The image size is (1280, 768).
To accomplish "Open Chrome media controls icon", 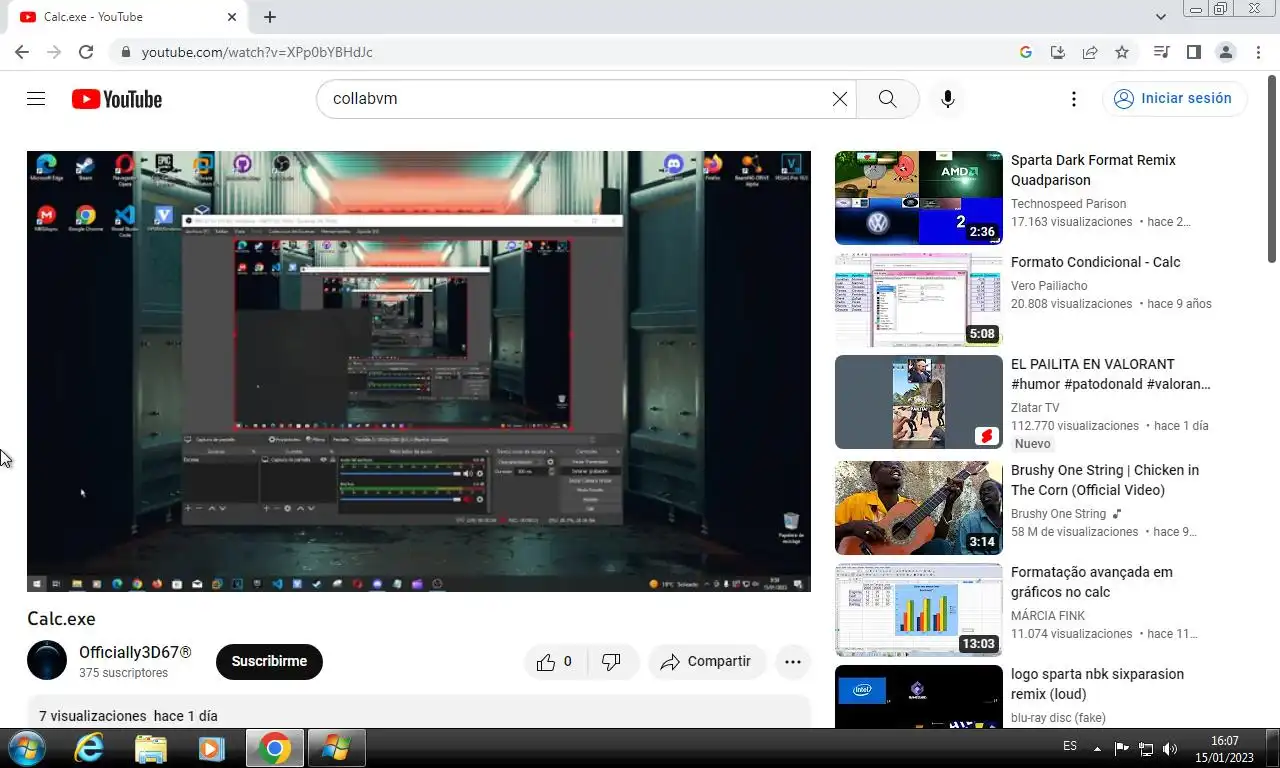I will pos(1161,52).
